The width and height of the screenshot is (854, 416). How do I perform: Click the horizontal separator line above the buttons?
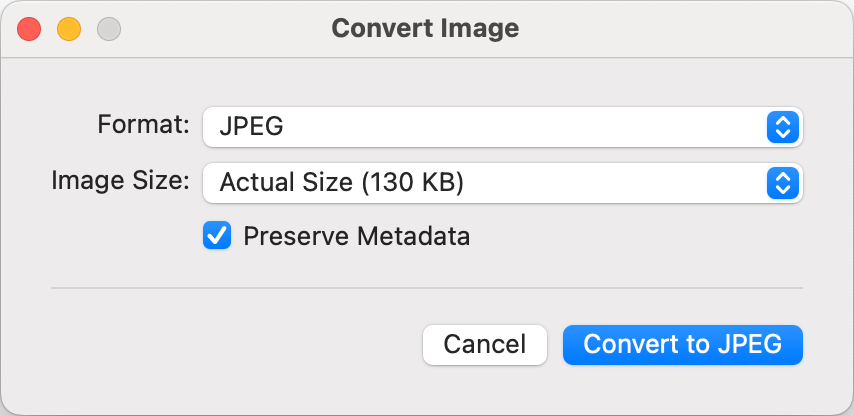[426, 288]
